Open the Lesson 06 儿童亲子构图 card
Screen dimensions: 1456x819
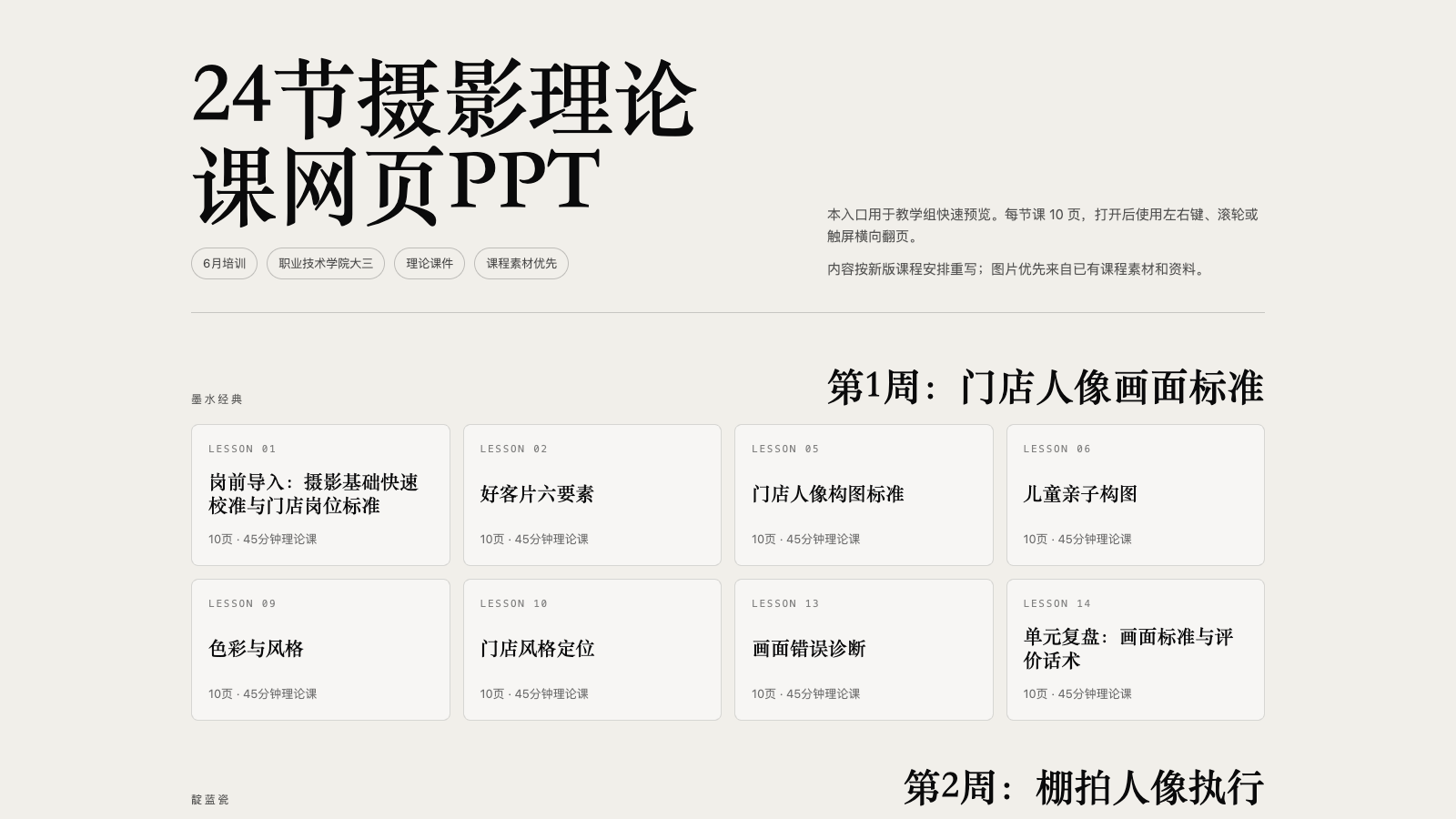click(x=1136, y=495)
